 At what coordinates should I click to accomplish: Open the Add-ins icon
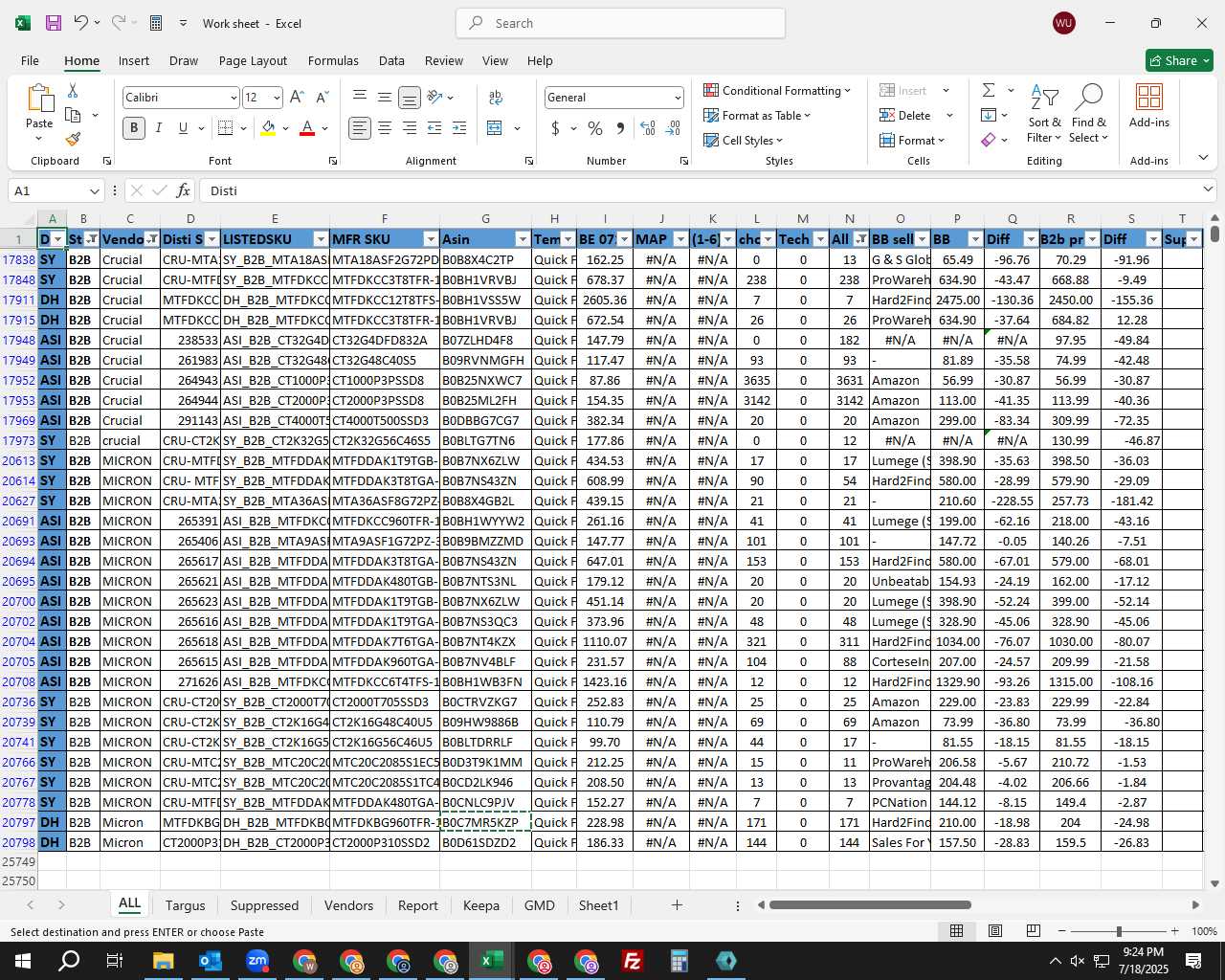(x=1148, y=105)
